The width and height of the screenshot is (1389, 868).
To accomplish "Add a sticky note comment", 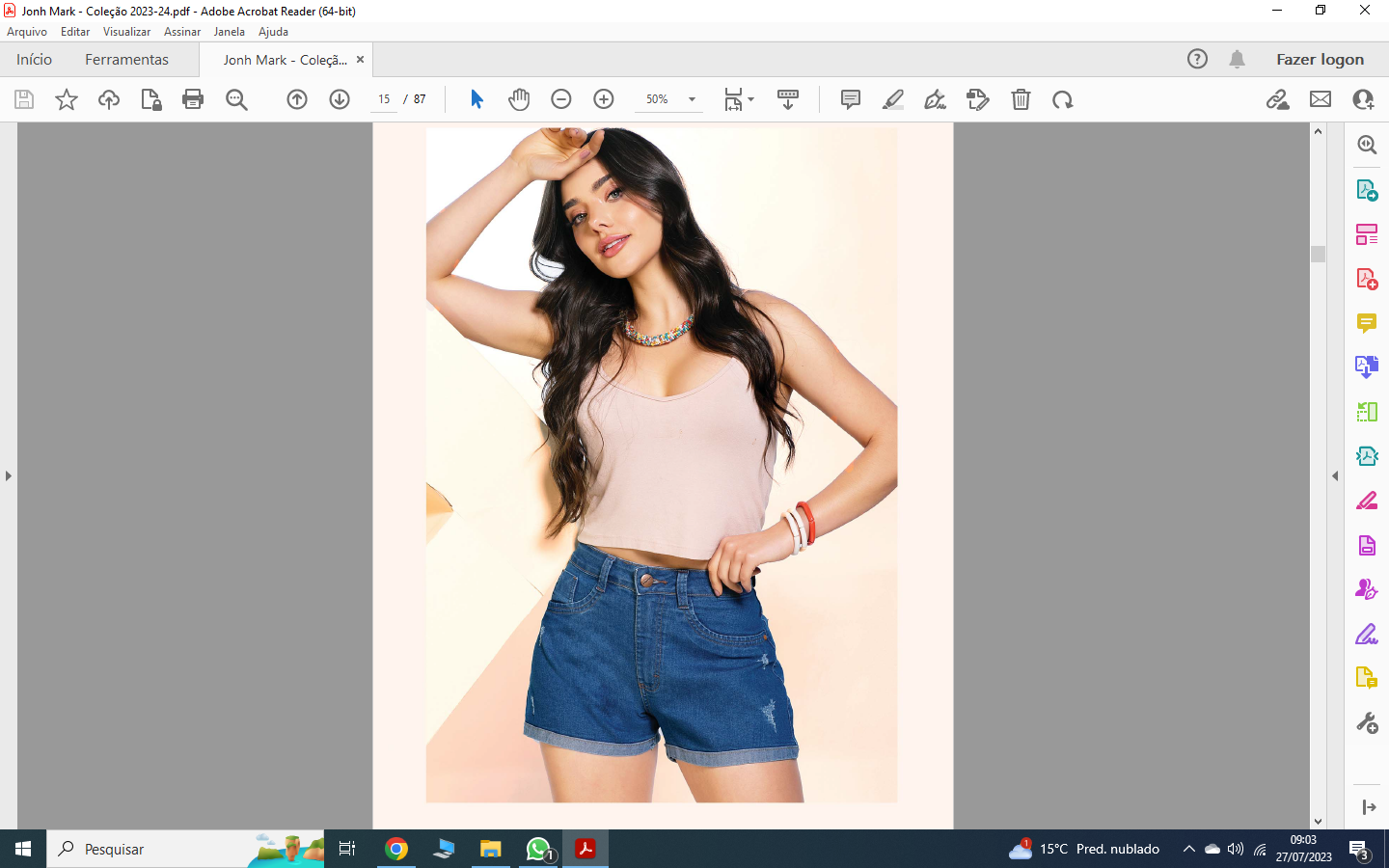I will click(850, 99).
